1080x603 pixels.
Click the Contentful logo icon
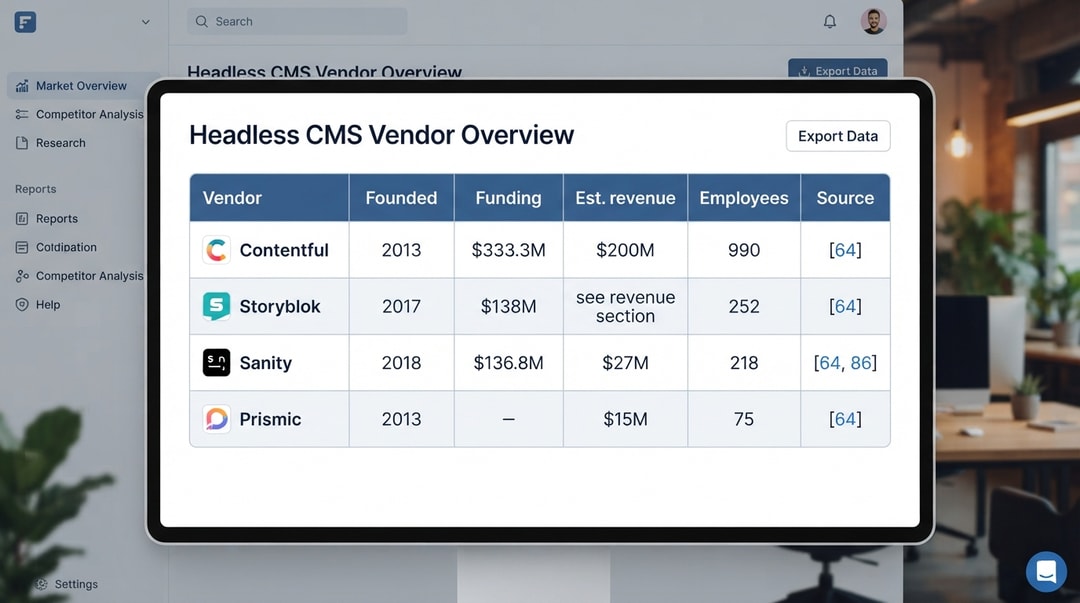point(216,249)
